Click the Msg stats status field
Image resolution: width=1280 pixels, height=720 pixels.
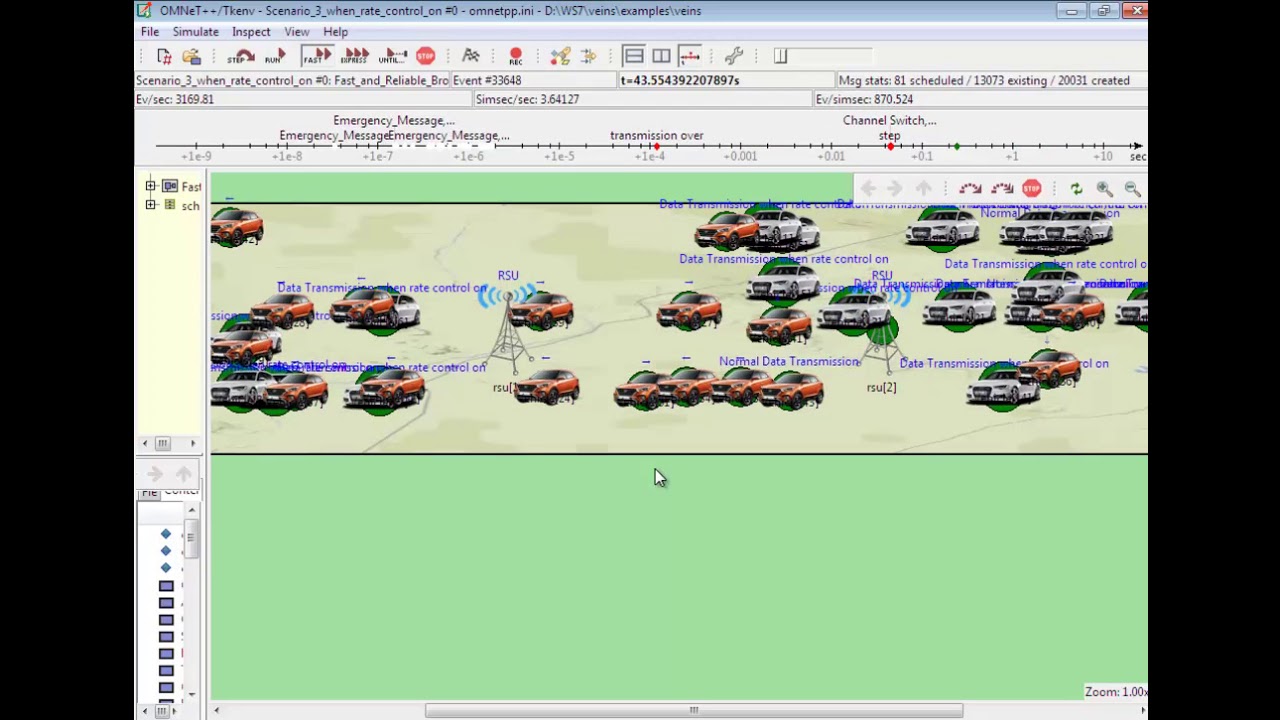(x=991, y=80)
